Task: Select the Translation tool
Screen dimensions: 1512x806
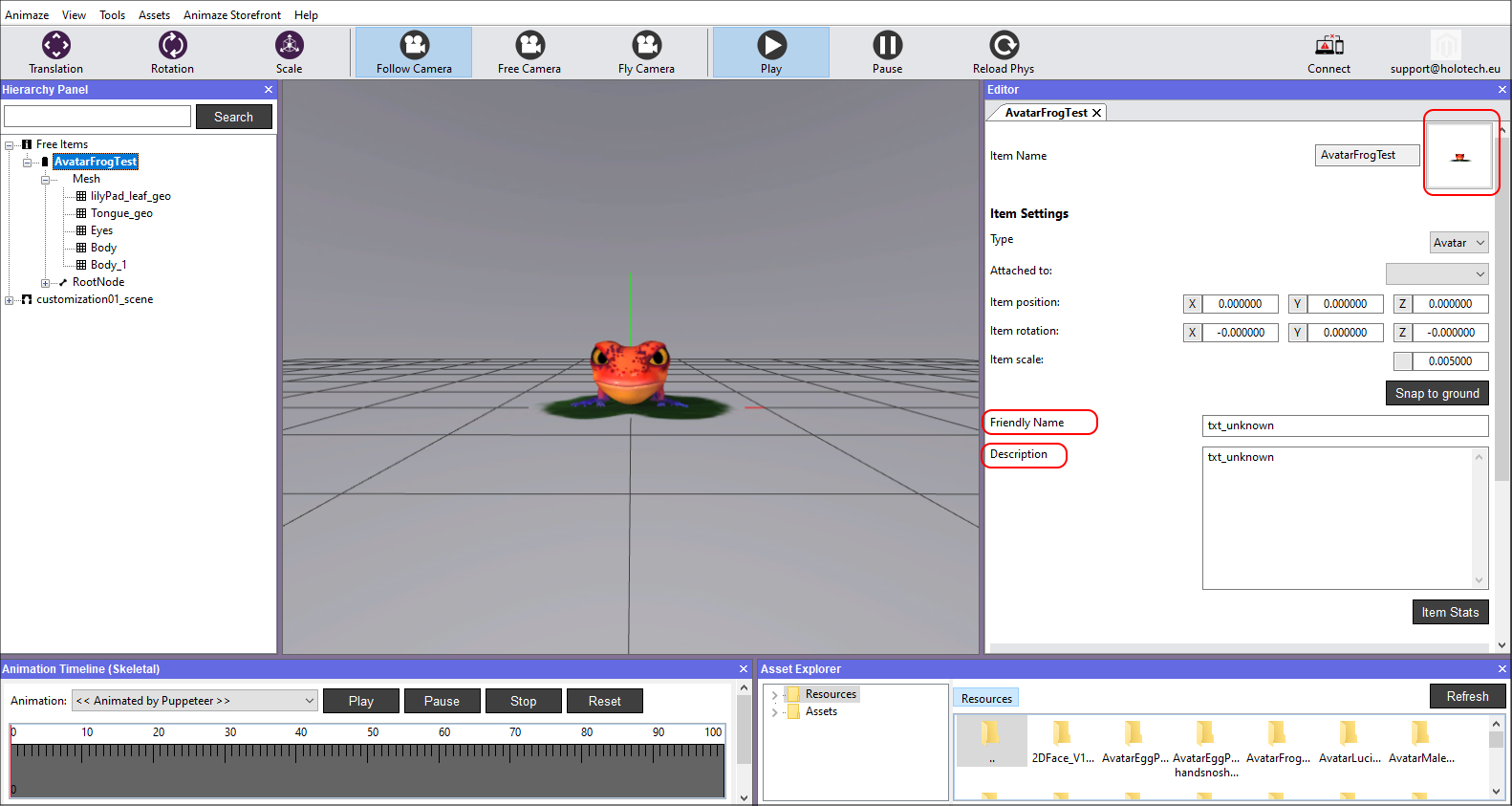Action: click(x=55, y=53)
